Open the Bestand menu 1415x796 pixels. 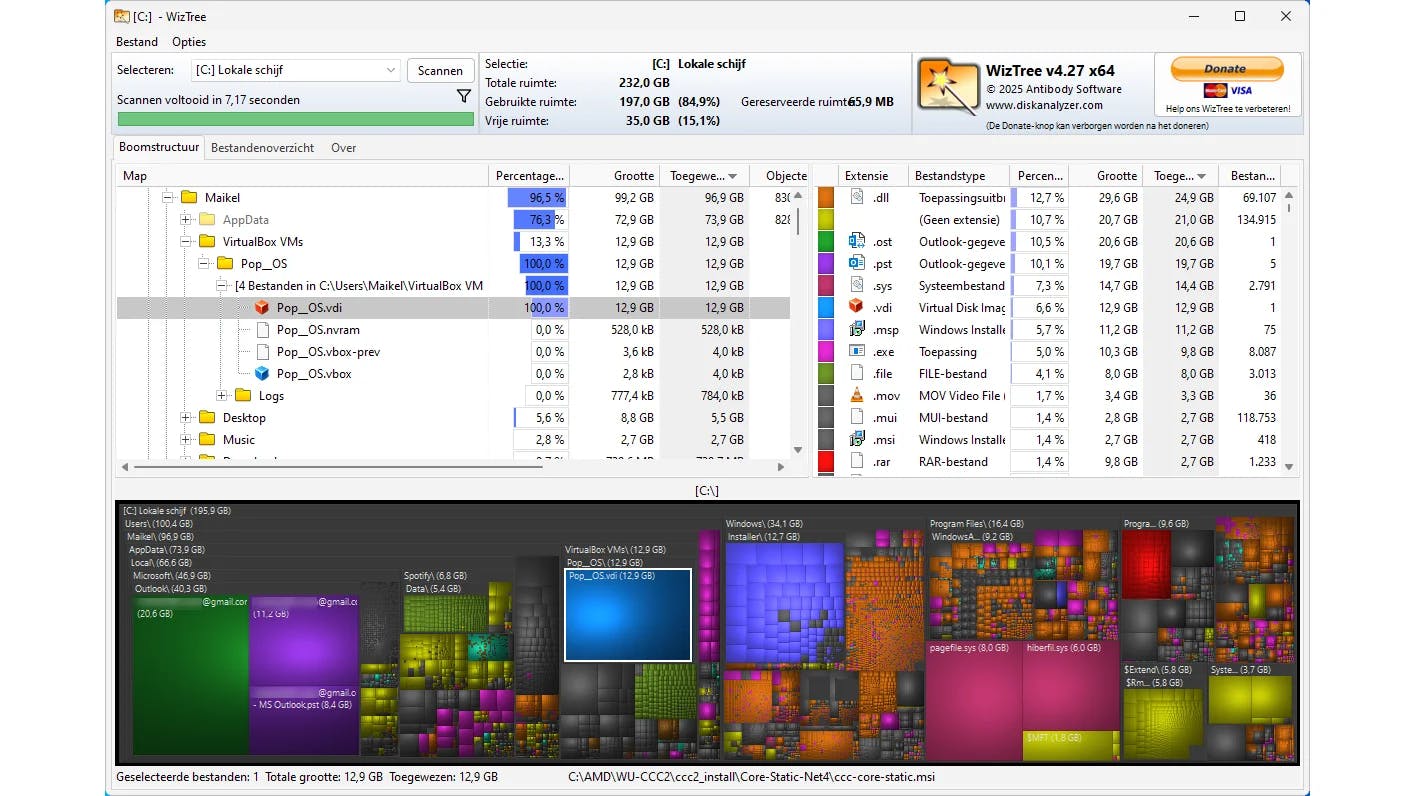[137, 42]
